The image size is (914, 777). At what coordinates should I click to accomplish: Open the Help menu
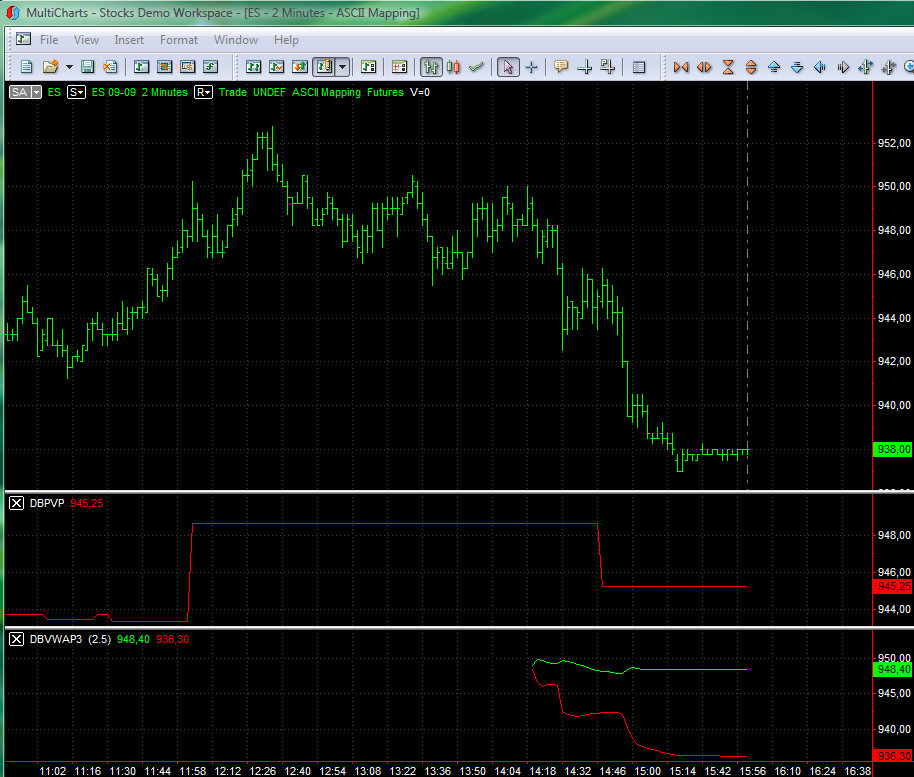tap(286, 40)
